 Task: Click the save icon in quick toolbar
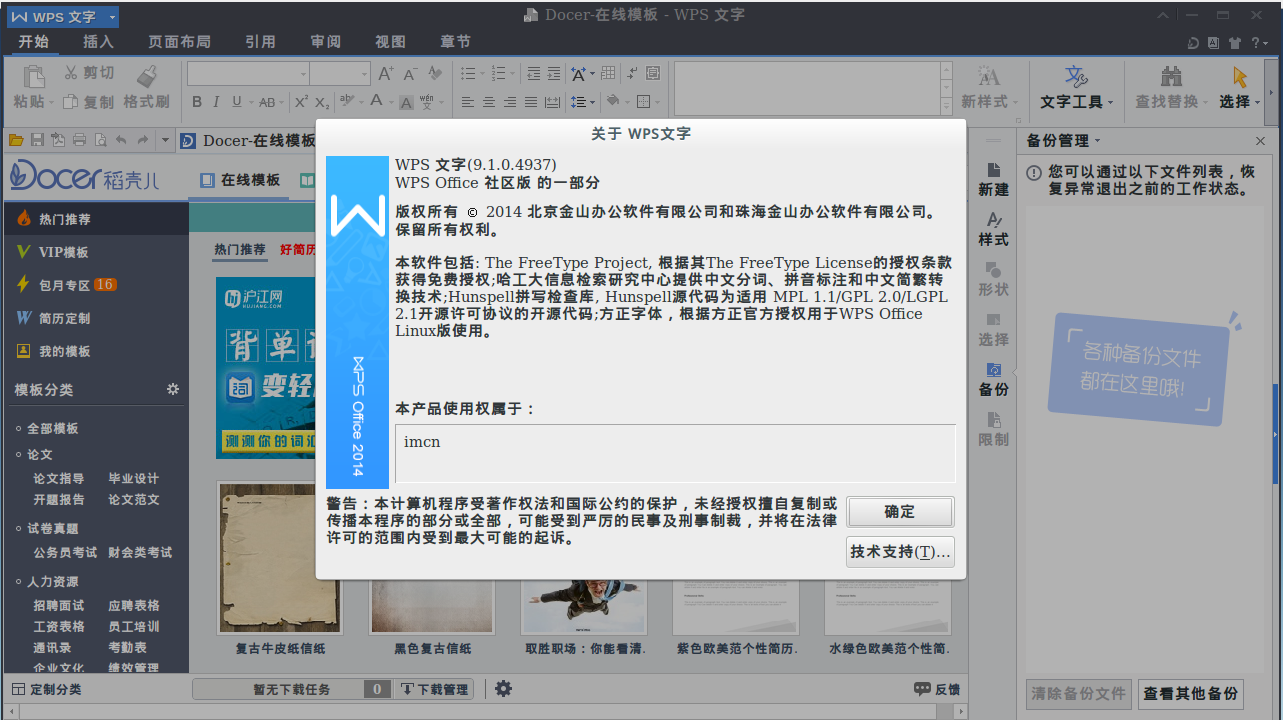[x=37, y=140]
